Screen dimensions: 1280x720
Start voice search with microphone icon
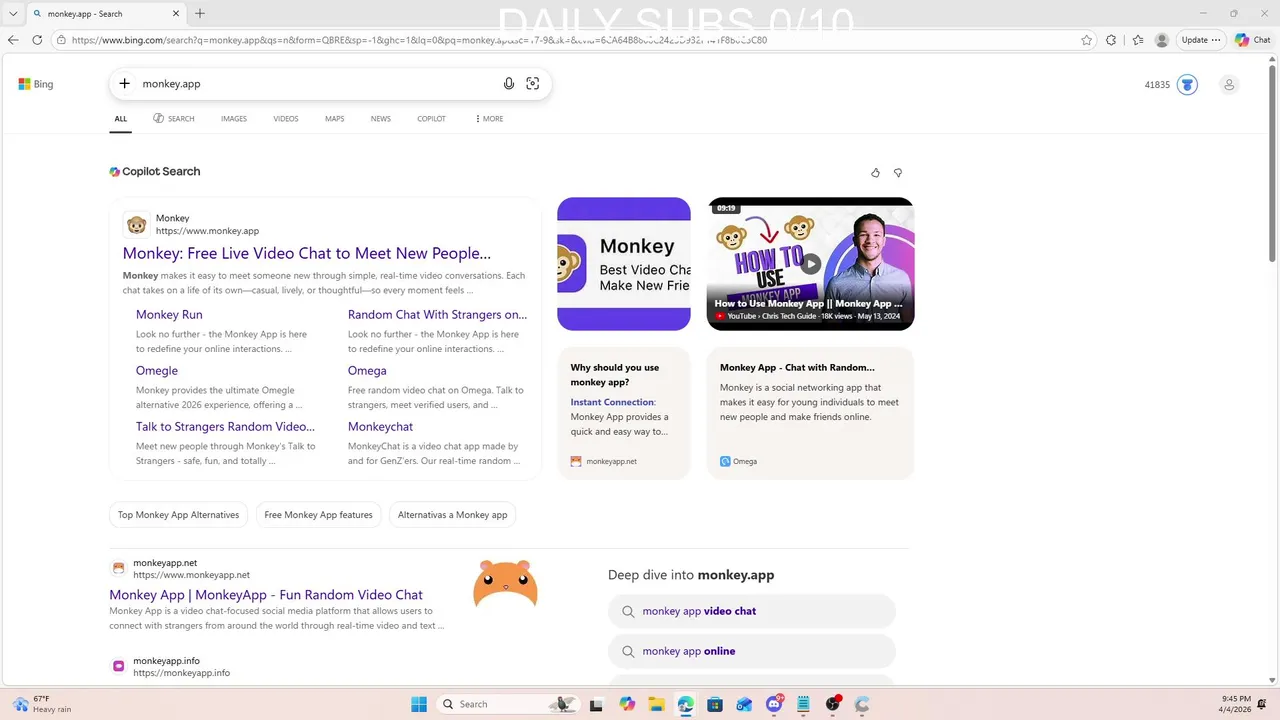click(509, 84)
